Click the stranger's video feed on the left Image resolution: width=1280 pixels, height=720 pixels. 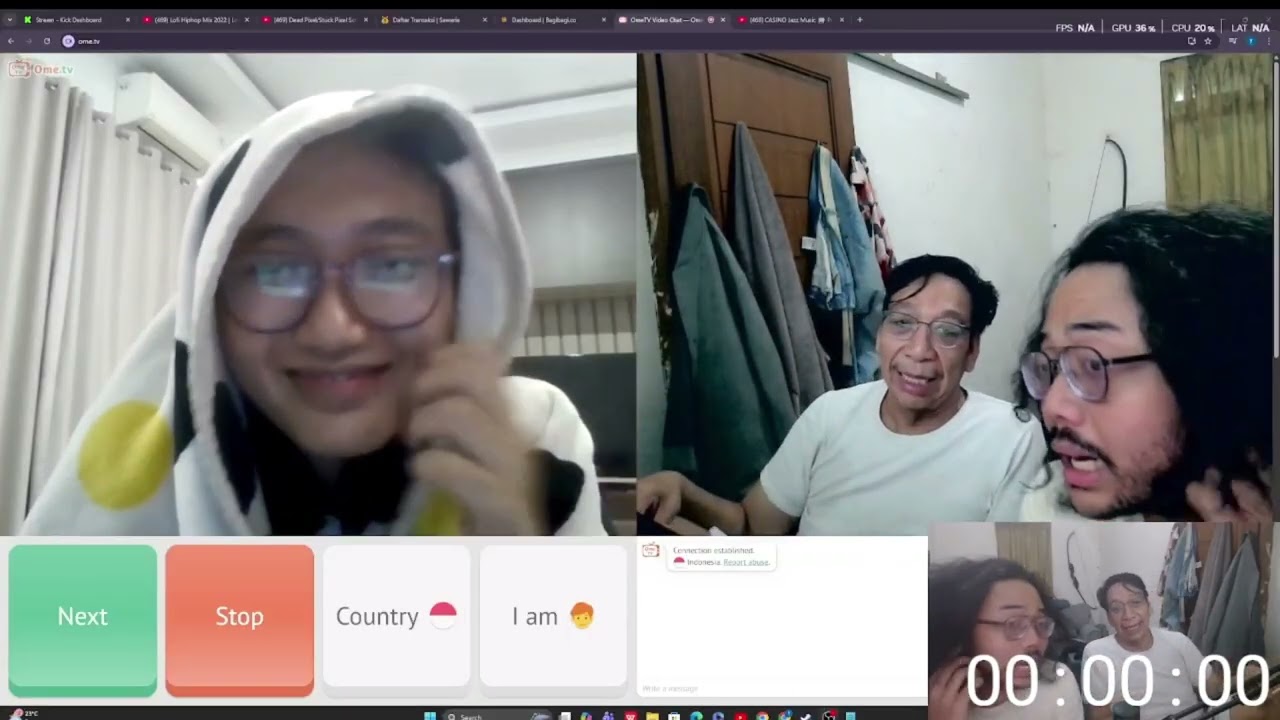(318, 294)
